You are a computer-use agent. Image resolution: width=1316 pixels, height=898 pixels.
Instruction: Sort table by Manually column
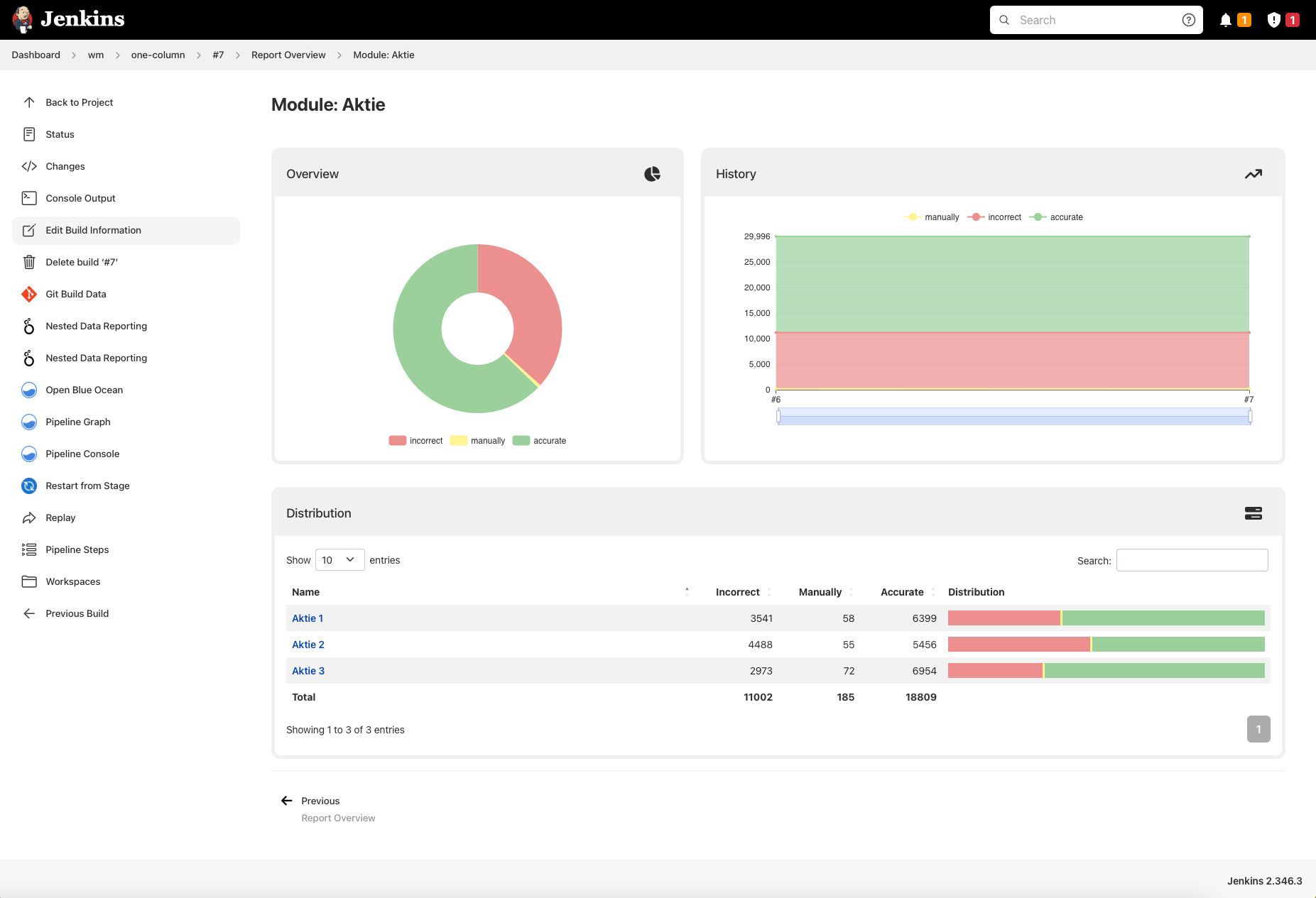point(825,592)
